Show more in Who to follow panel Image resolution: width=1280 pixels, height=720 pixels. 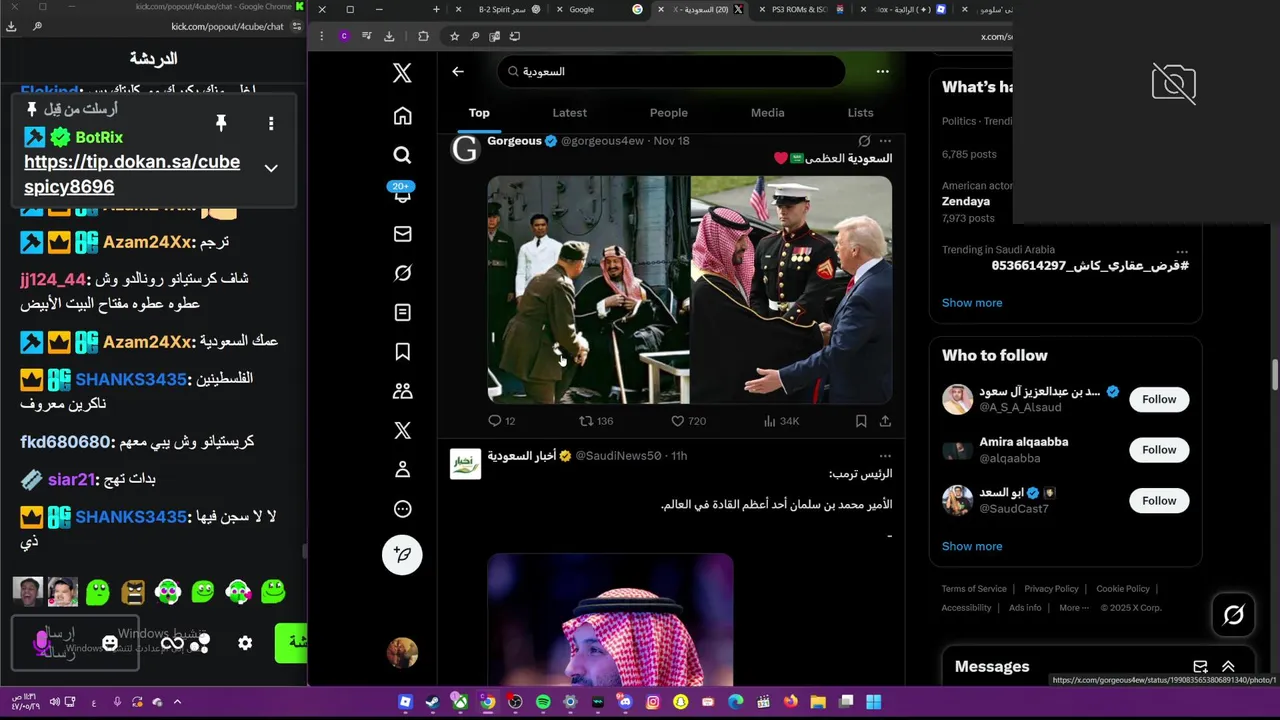(x=972, y=546)
